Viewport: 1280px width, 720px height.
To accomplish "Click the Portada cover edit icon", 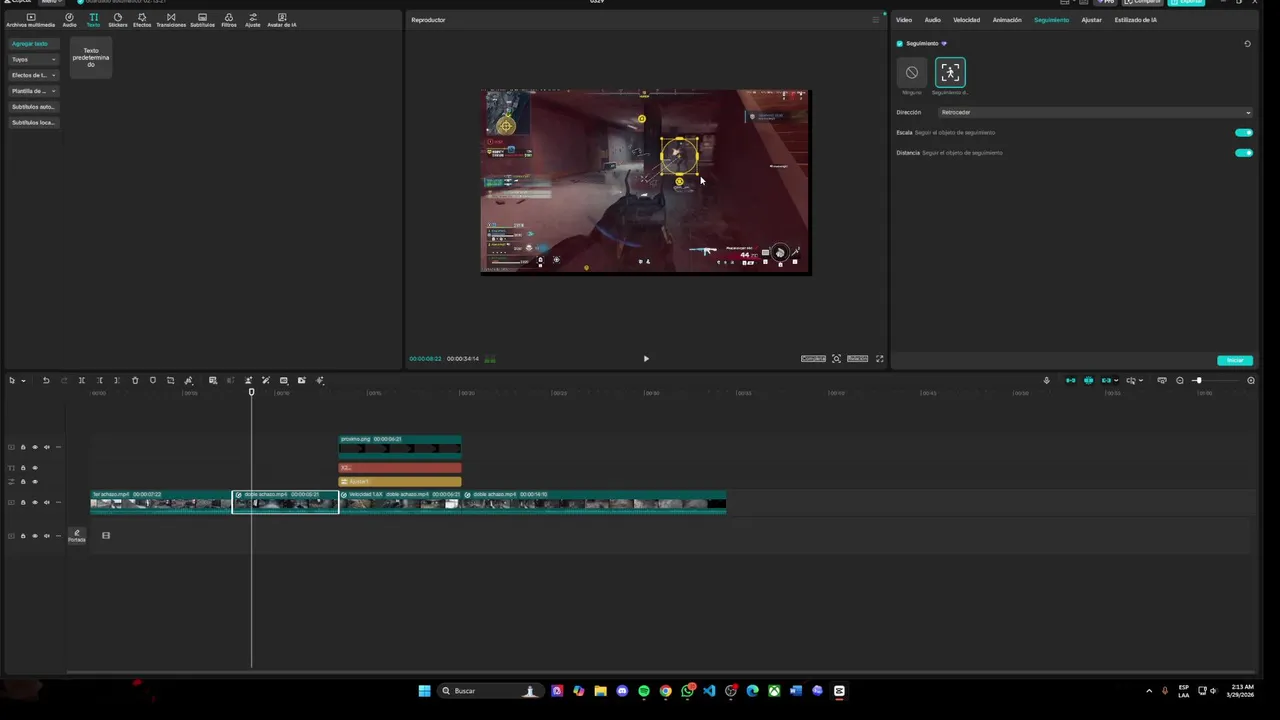I will (77, 535).
